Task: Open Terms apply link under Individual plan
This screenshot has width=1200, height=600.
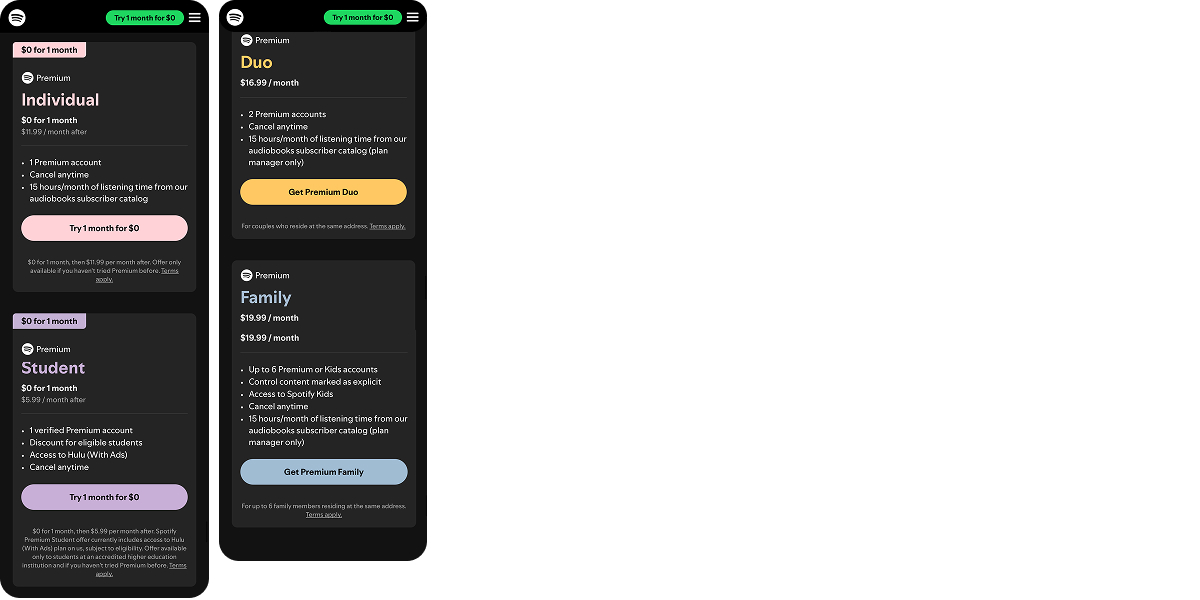Action: click(x=137, y=275)
